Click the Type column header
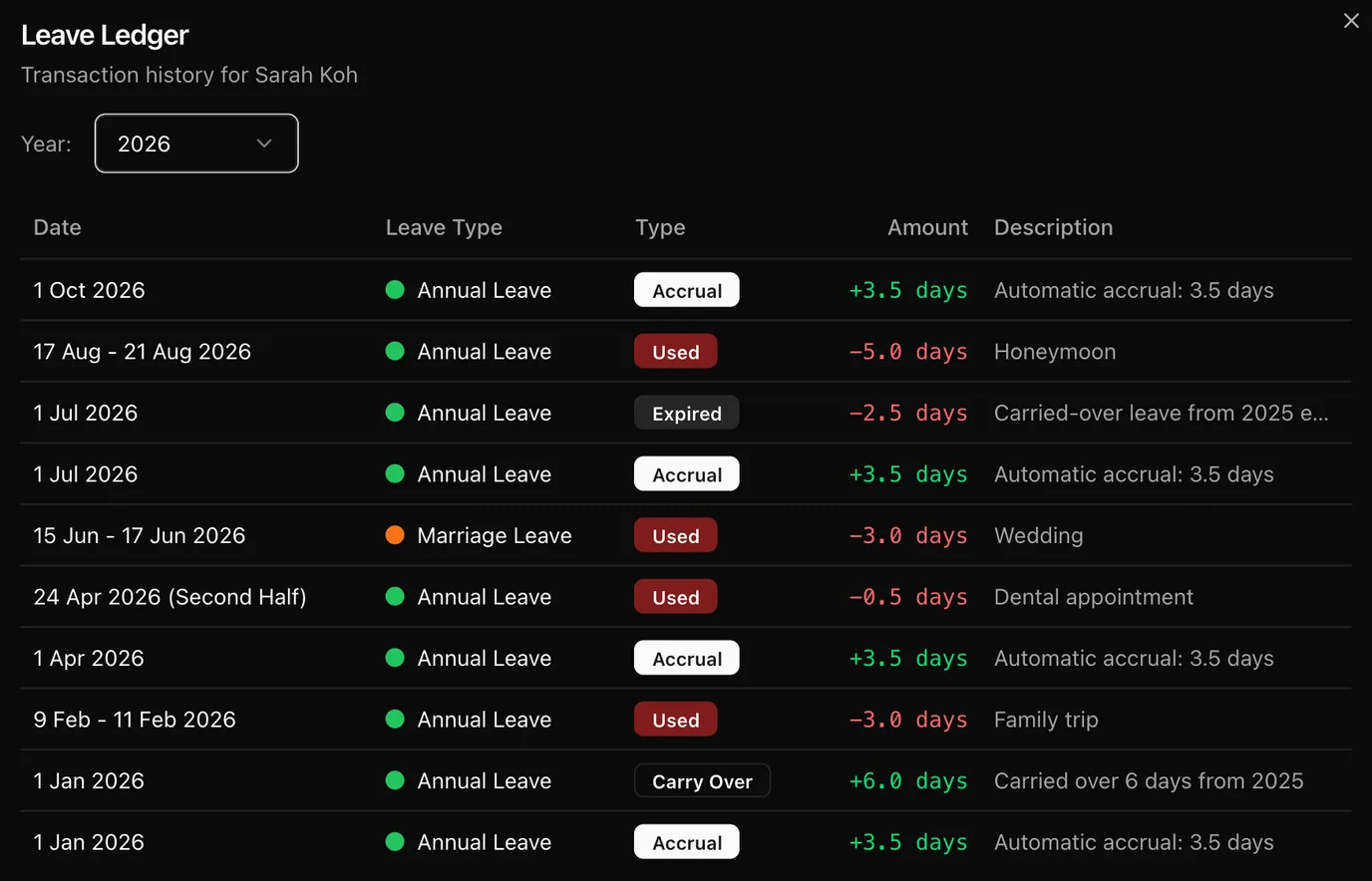 pyautogui.click(x=660, y=227)
